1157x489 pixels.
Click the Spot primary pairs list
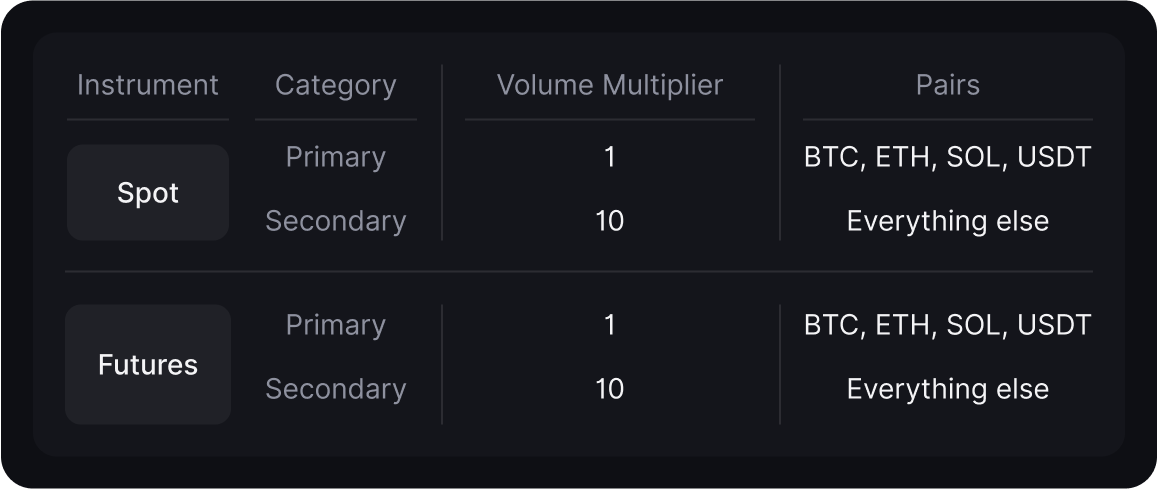pyautogui.click(x=947, y=157)
